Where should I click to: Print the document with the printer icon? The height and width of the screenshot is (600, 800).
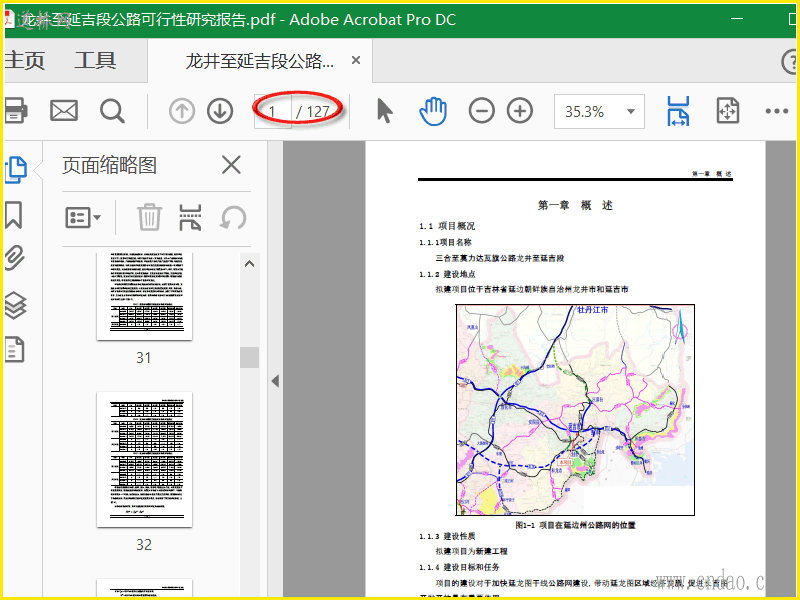(15, 111)
